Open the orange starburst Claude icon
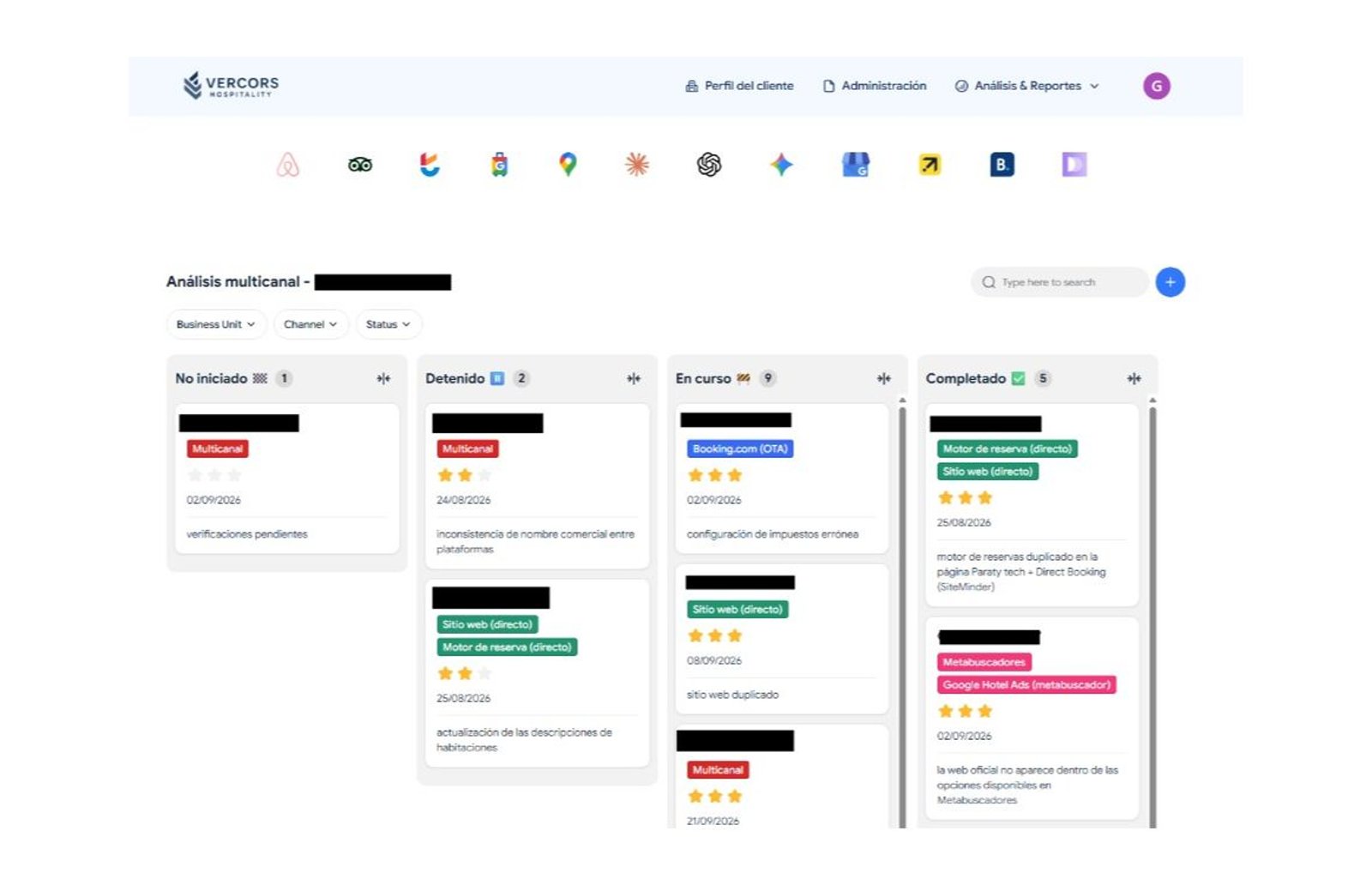Image resolution: width=1372 pixels, height=885 pixels. [637, 165]
